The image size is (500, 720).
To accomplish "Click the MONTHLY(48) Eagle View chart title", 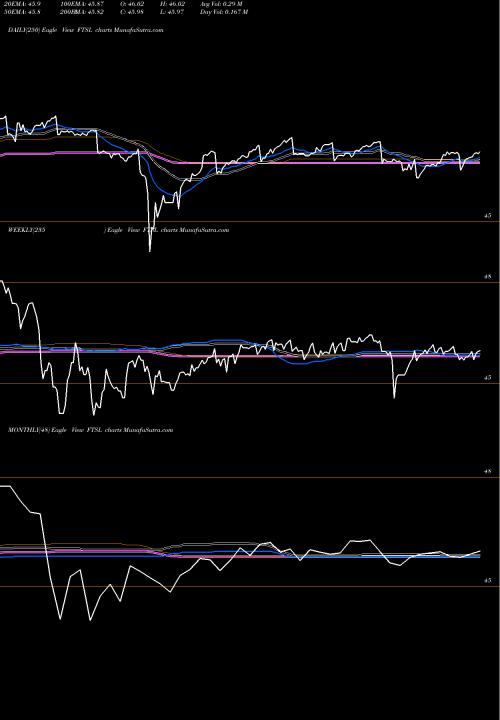I will pyautogui.click(x=90, y=430).
